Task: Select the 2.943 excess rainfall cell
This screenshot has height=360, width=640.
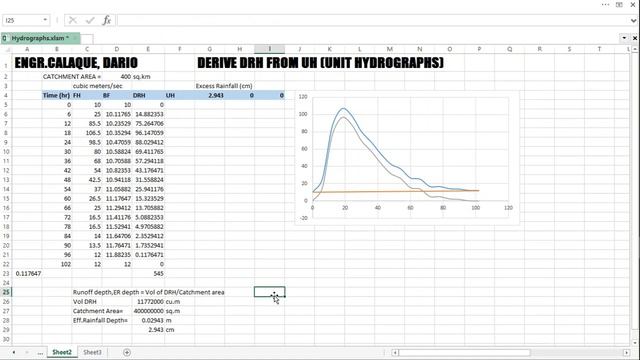Action: point(209,95)
